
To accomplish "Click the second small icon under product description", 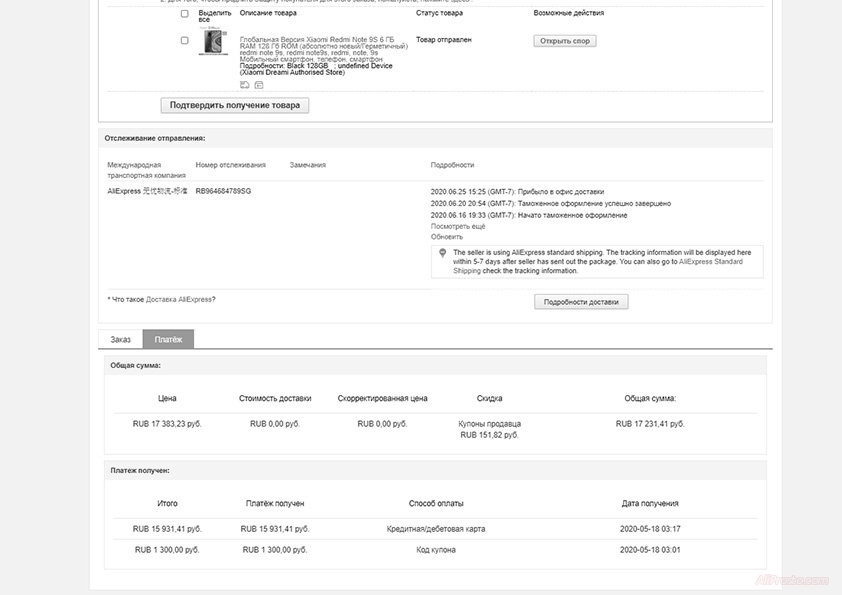I will coord(258,86).
